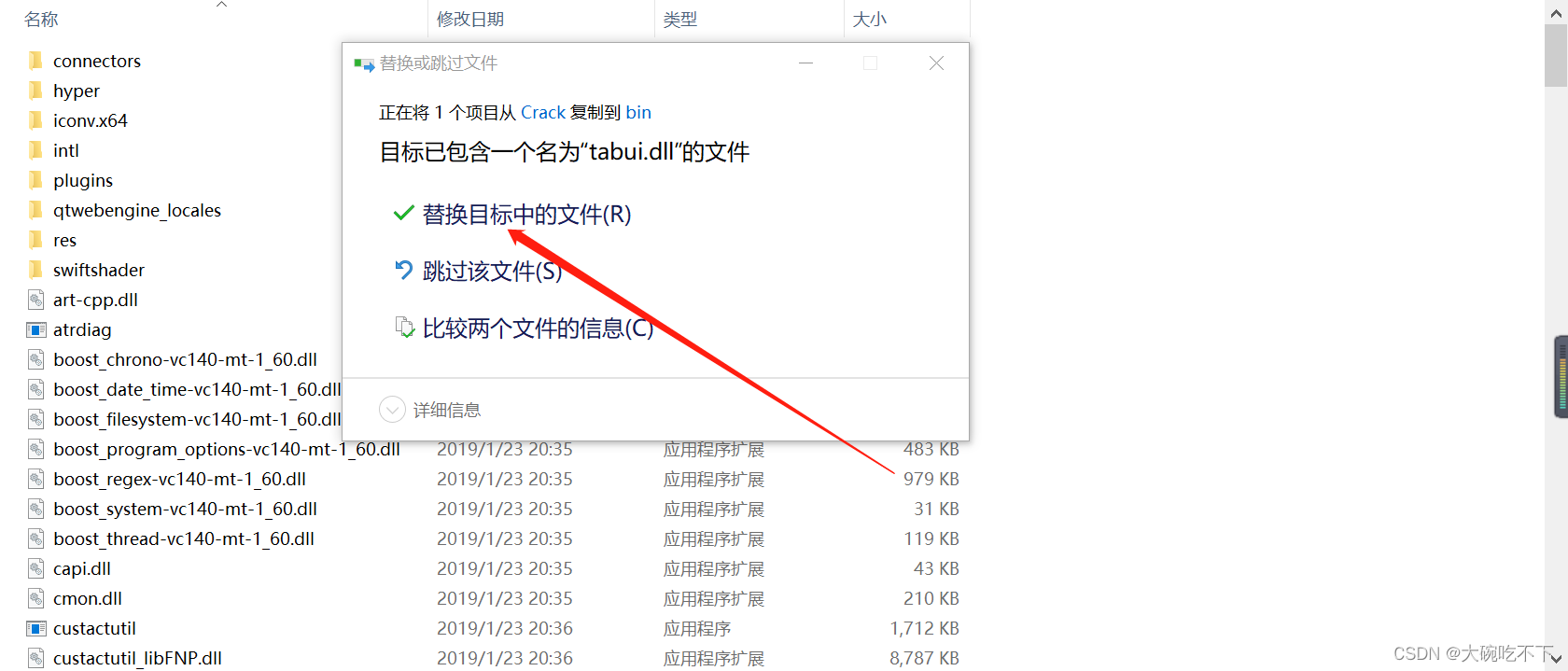The height and width of the screenshot is (671, 1568).
Task: Click the connectors folder icon
Action: (35, 61)
